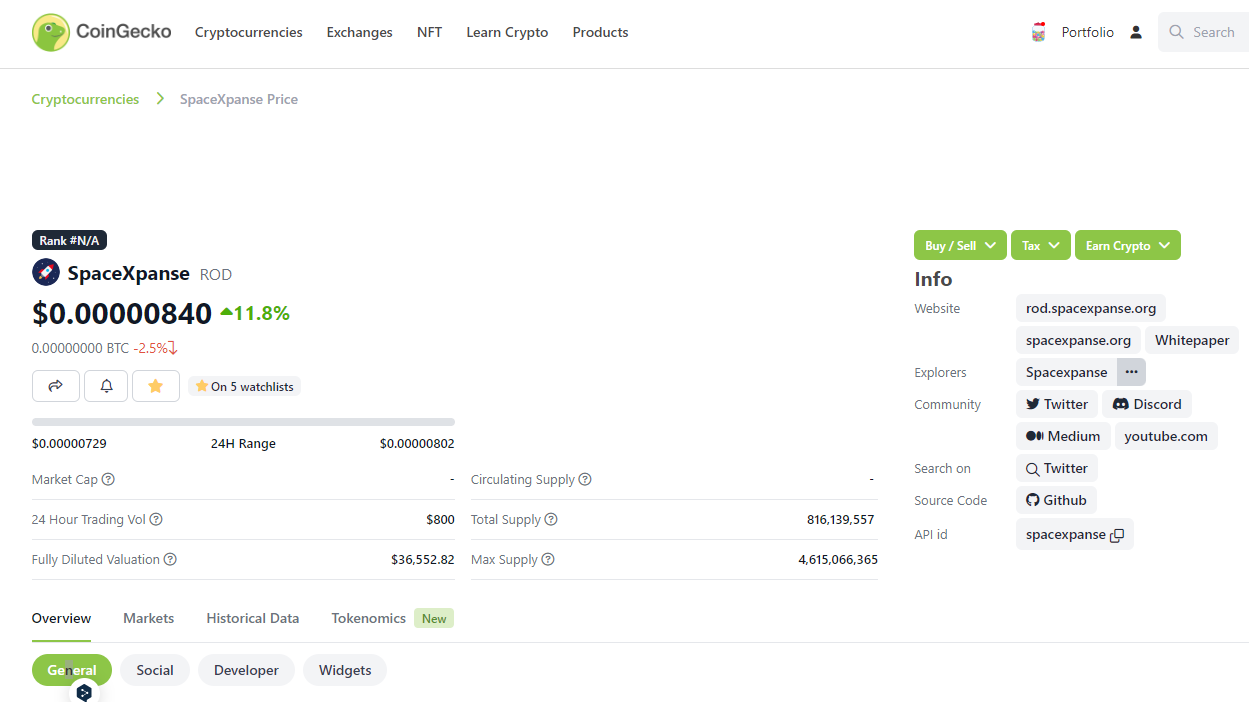
Task: Click the search magnifier icon
Action: click(x=1176, y=32)
